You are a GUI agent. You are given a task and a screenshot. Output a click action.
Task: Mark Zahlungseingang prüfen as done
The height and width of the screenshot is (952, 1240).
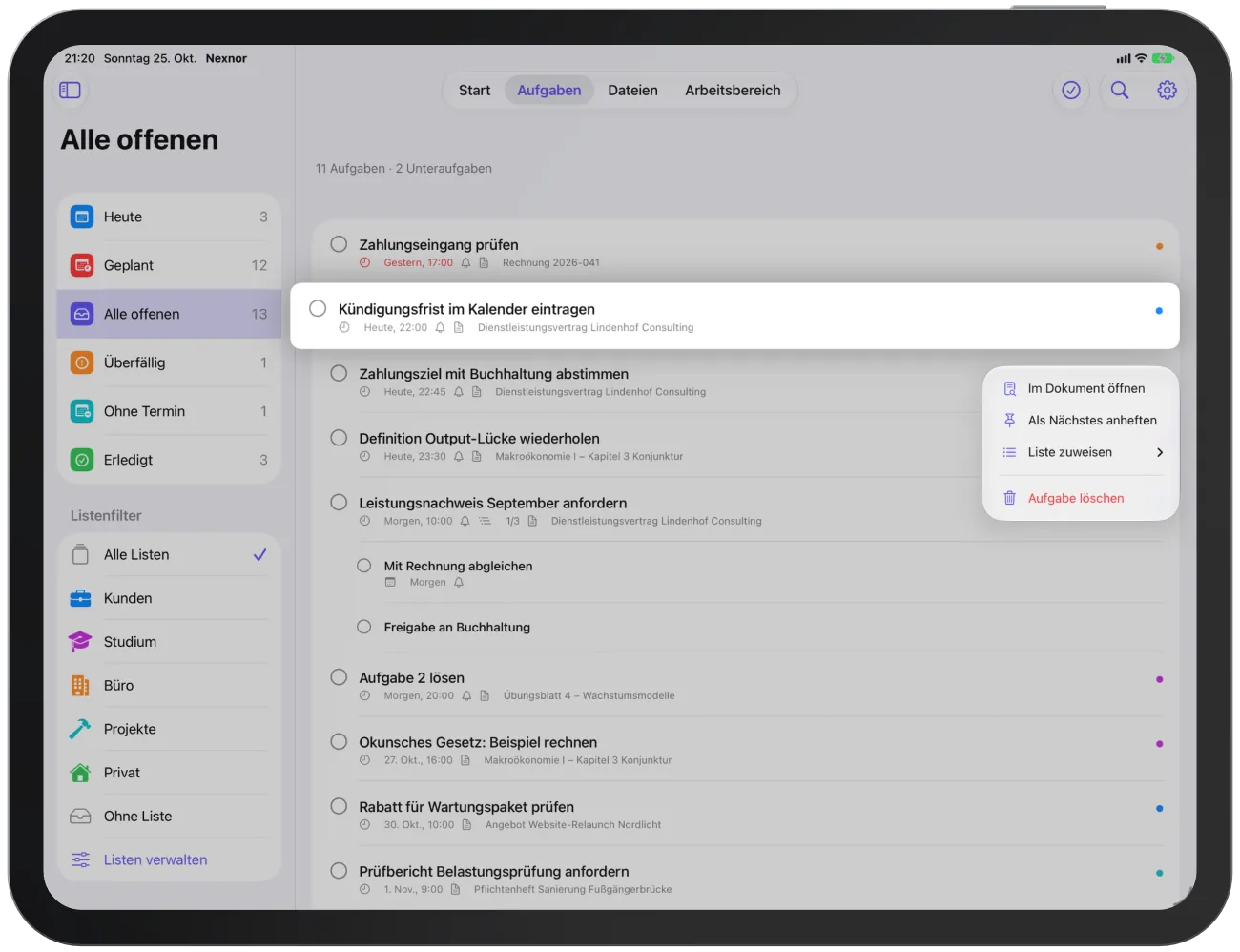[339, 244]
